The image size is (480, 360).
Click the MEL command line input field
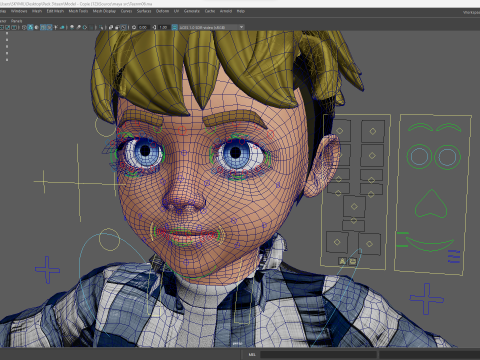pyautogui.click(x=318, y=354)
